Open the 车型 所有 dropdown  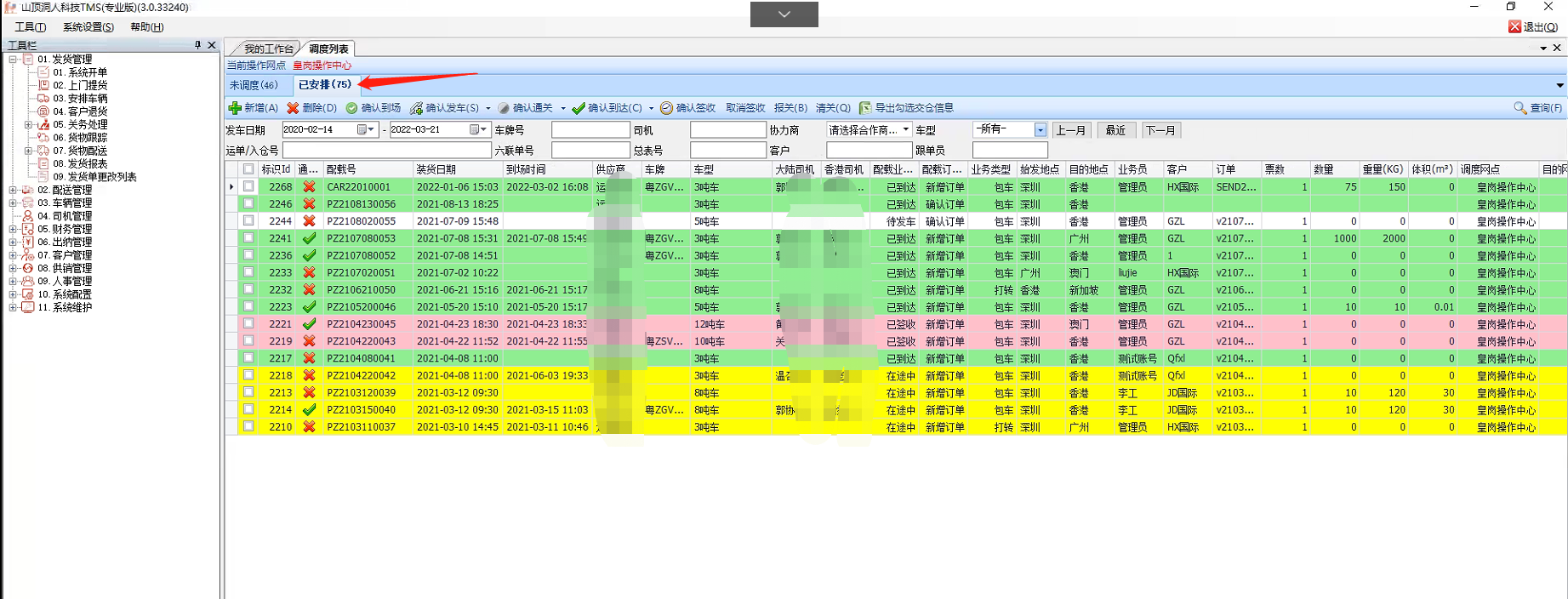1040,129
